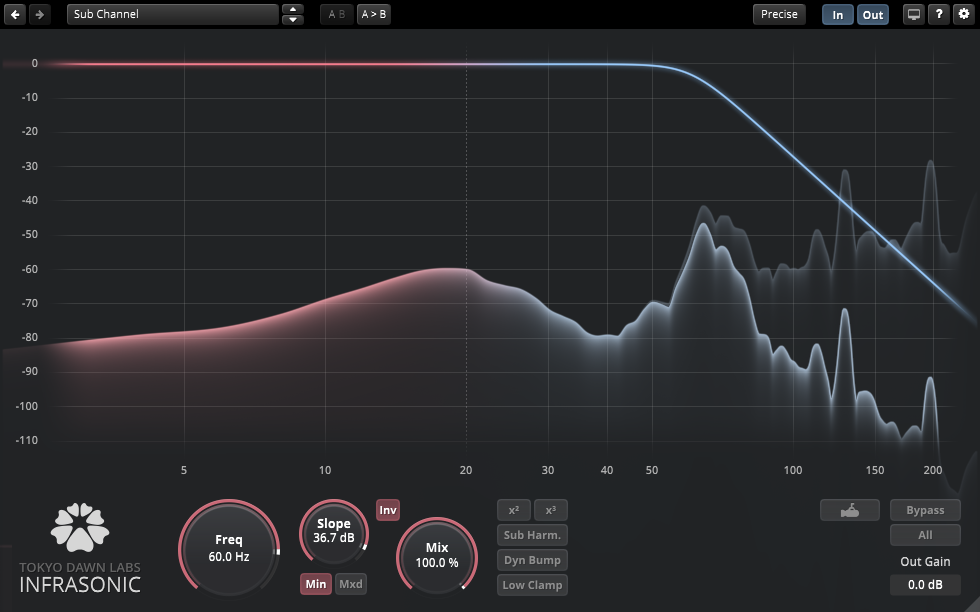Toggle Low Clamp button
The height and width of the screenshot is (612, 980).
532,585
